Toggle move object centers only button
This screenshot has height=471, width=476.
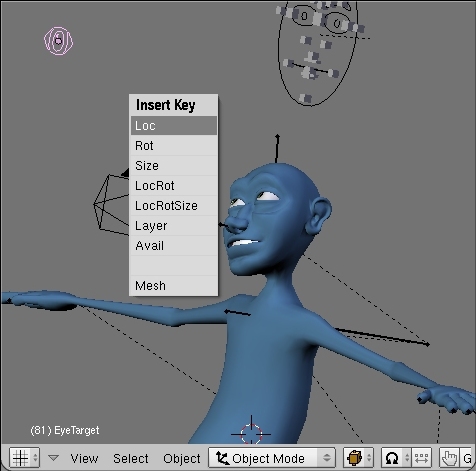pos(422,458)
